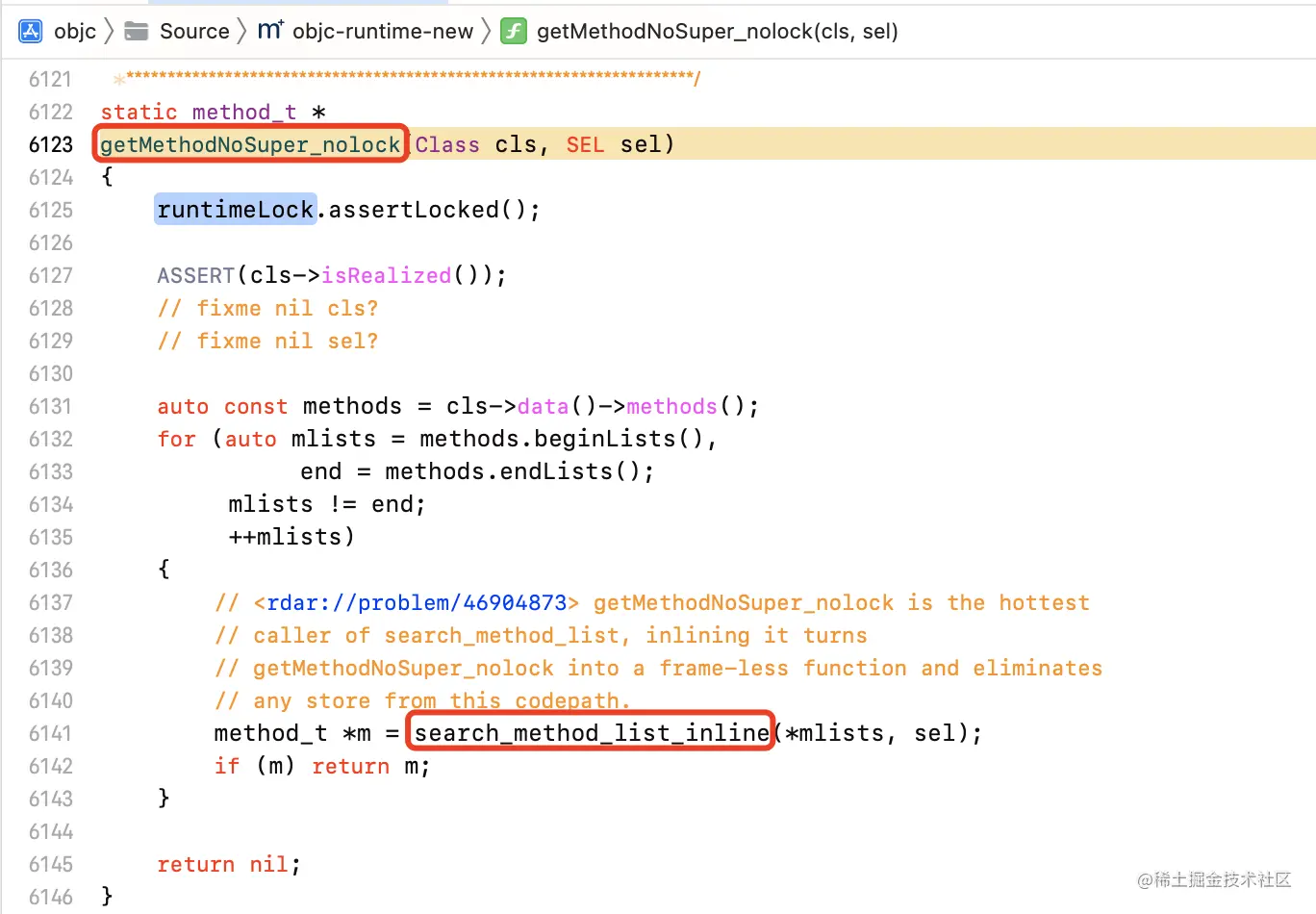Click the '// fixme nil cls?' comment
Image resolution: width=1316 pixels, height=914 pixels.
tap(267, 309)
